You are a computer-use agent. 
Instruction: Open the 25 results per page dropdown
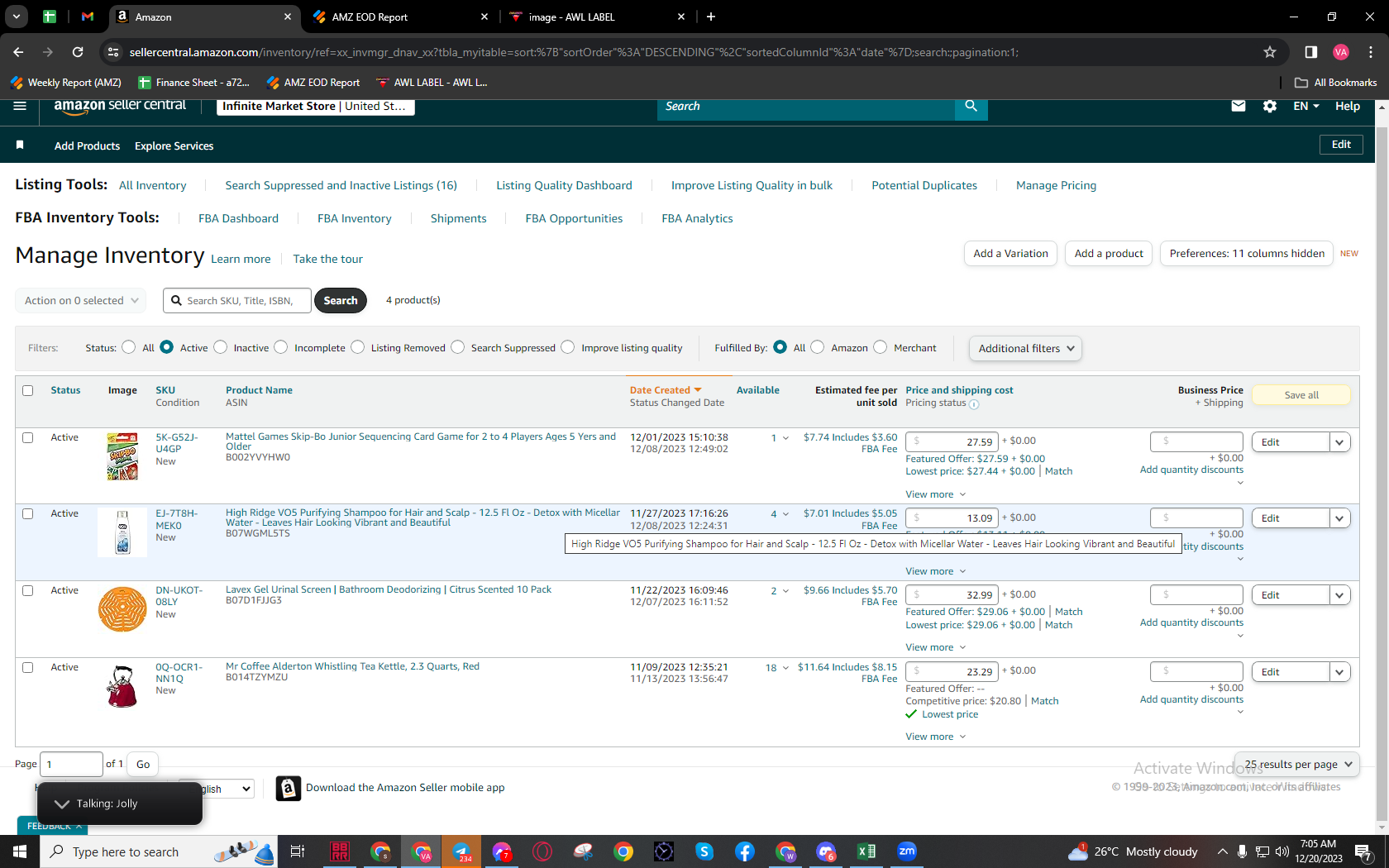pos(1296,765)
